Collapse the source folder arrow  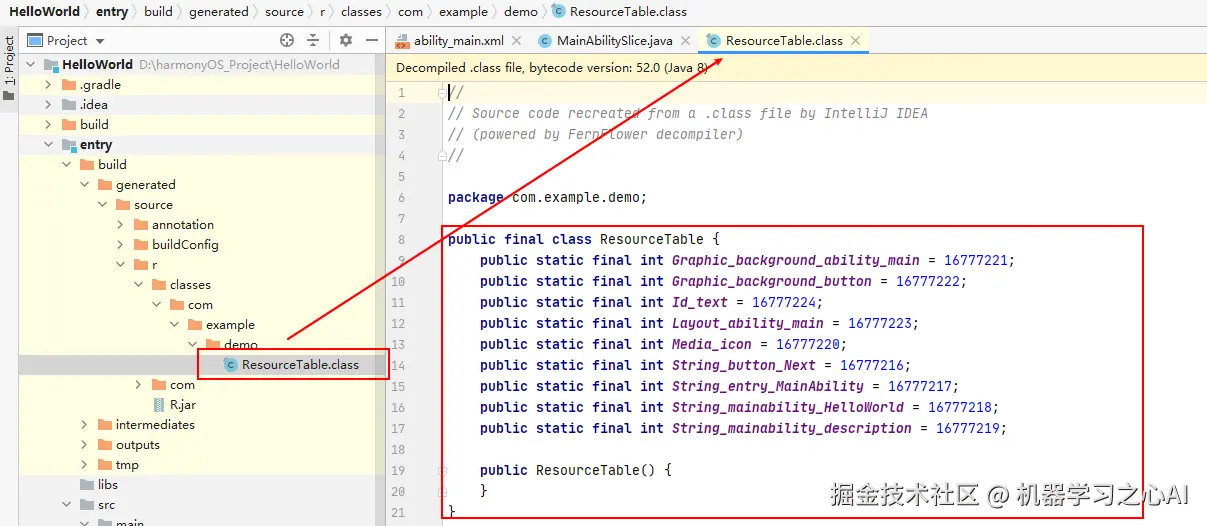(102, 205)
